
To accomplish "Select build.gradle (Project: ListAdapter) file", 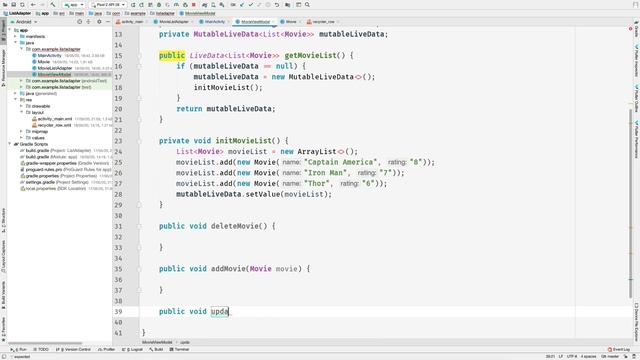I will point(55,151).
